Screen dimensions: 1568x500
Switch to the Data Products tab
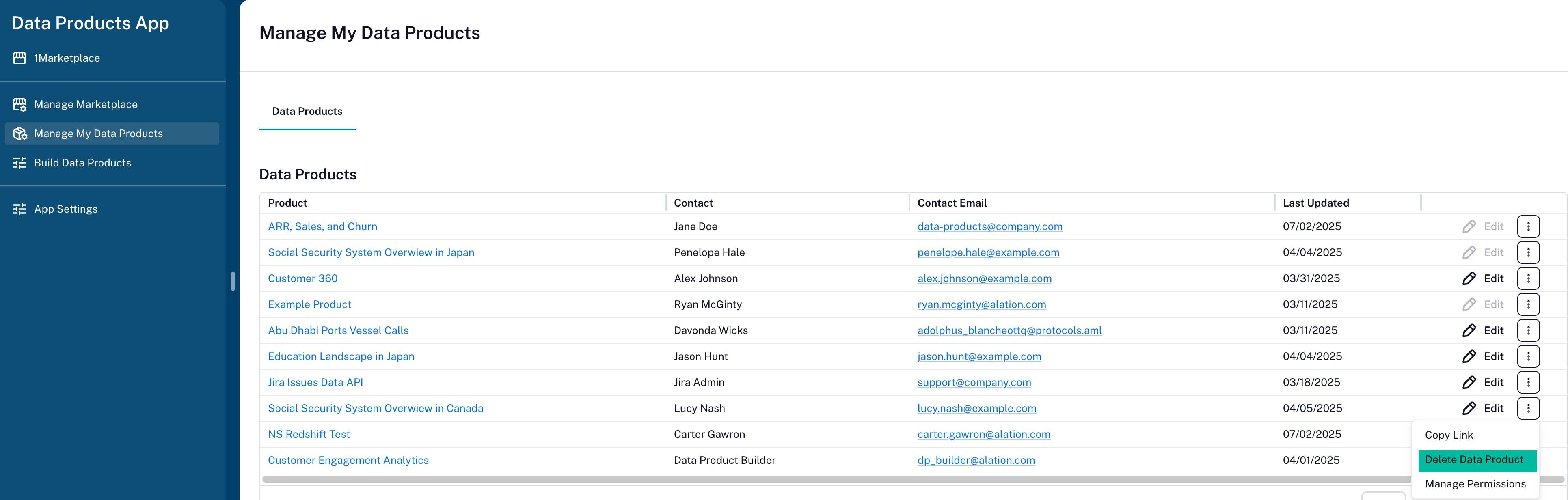pos(307,111)
